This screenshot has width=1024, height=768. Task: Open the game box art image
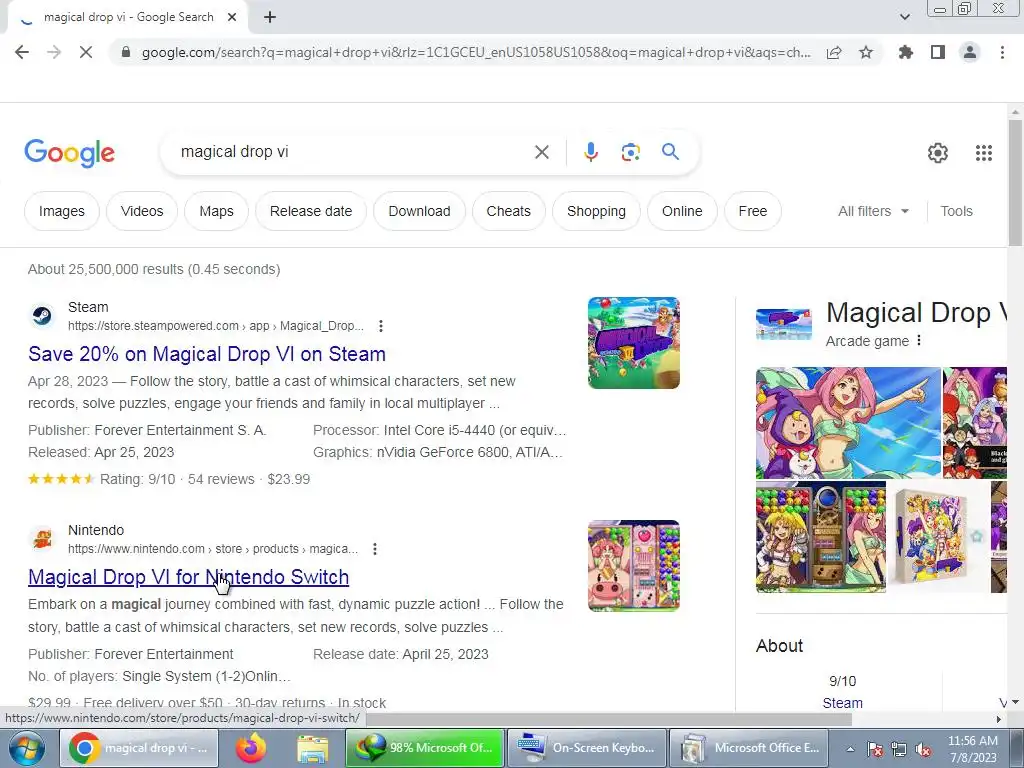coord(938,537)
